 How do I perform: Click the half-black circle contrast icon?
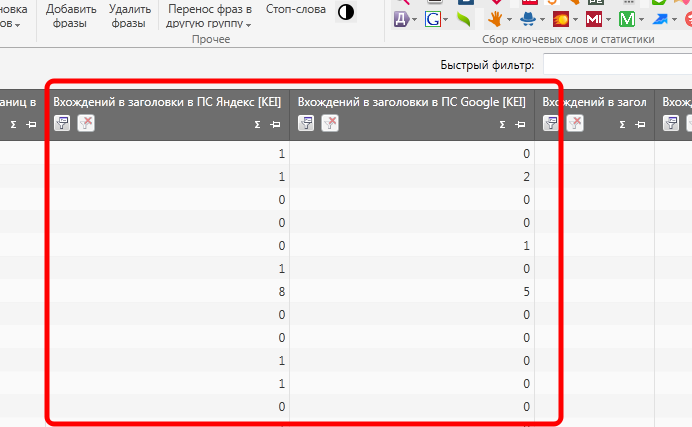click(x=346, y=13)
